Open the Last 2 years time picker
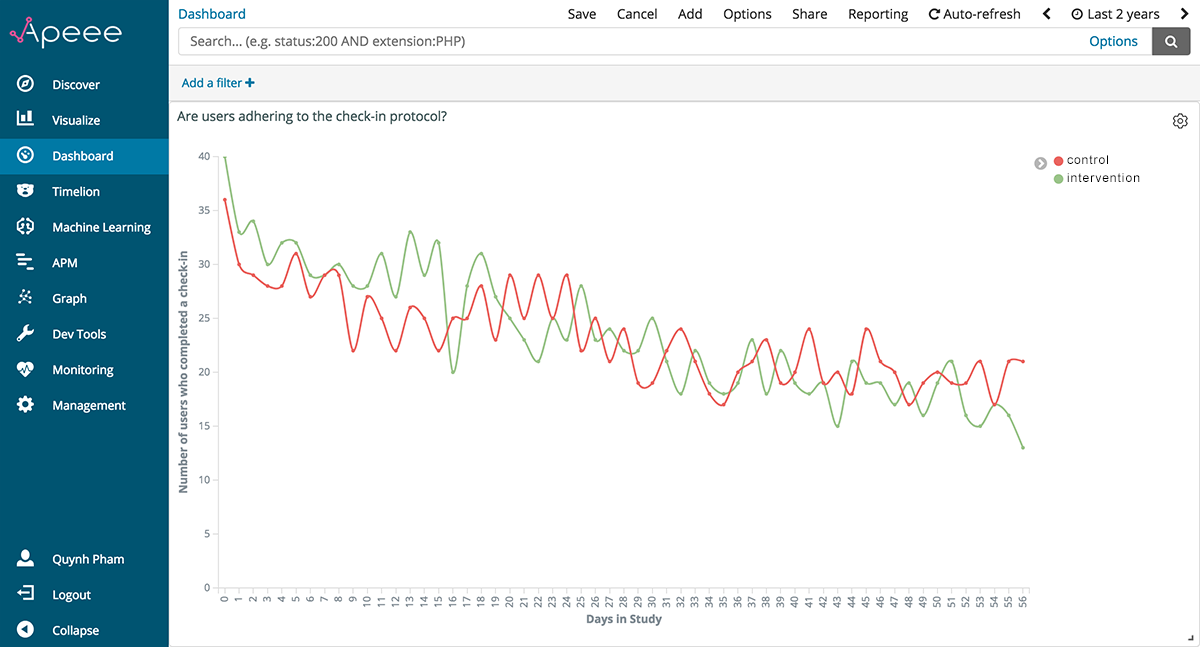The height and width of the screenshot is (647, 1200). (1115, 14)
